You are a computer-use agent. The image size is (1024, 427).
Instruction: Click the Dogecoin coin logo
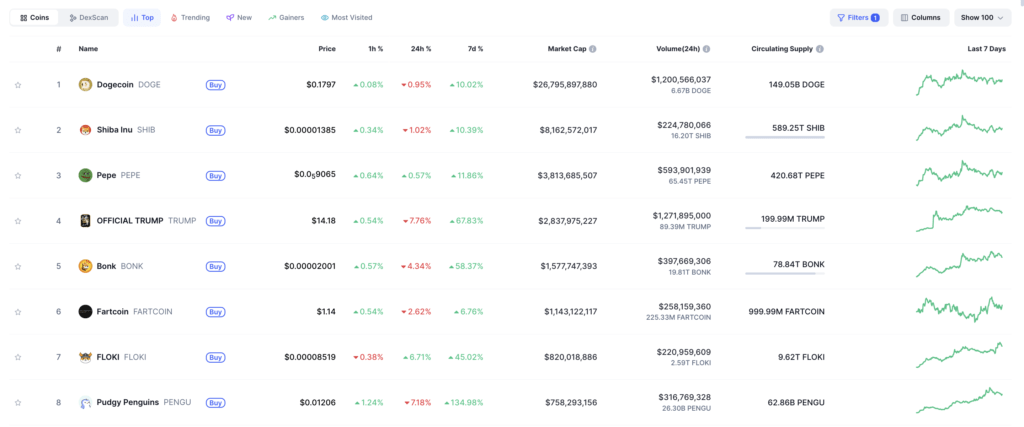tap(85, 84)
